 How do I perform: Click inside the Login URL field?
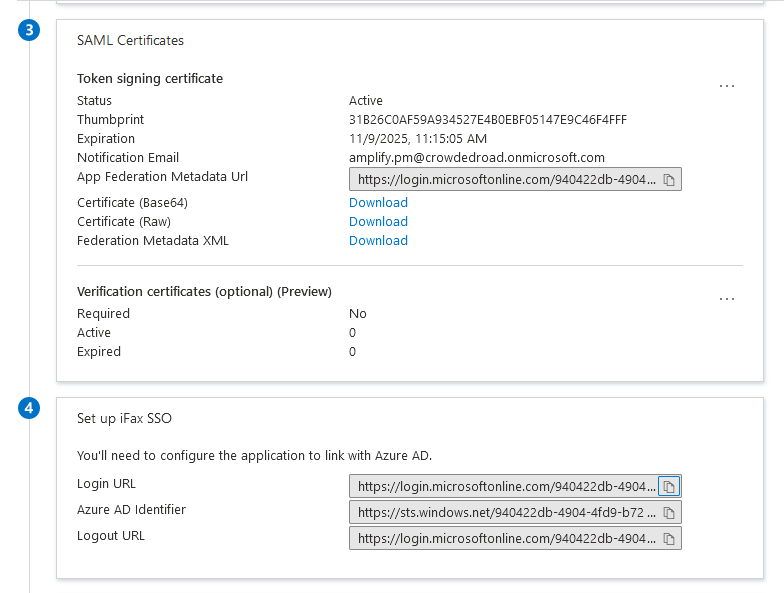pos(504,486)
